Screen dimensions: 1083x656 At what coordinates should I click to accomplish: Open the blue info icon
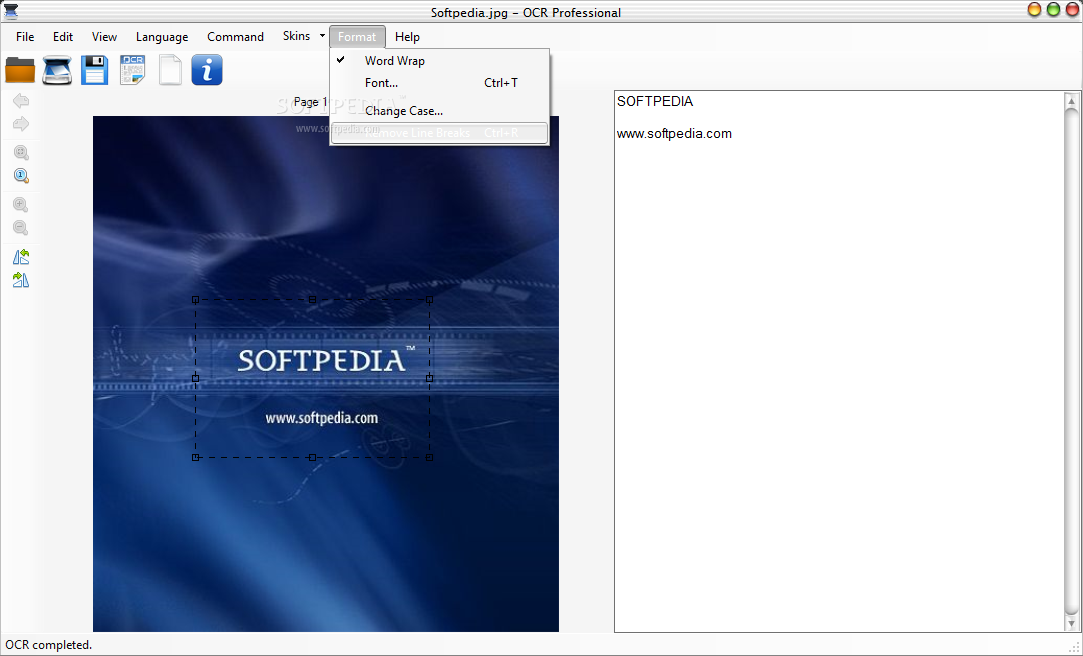[207, 70]
